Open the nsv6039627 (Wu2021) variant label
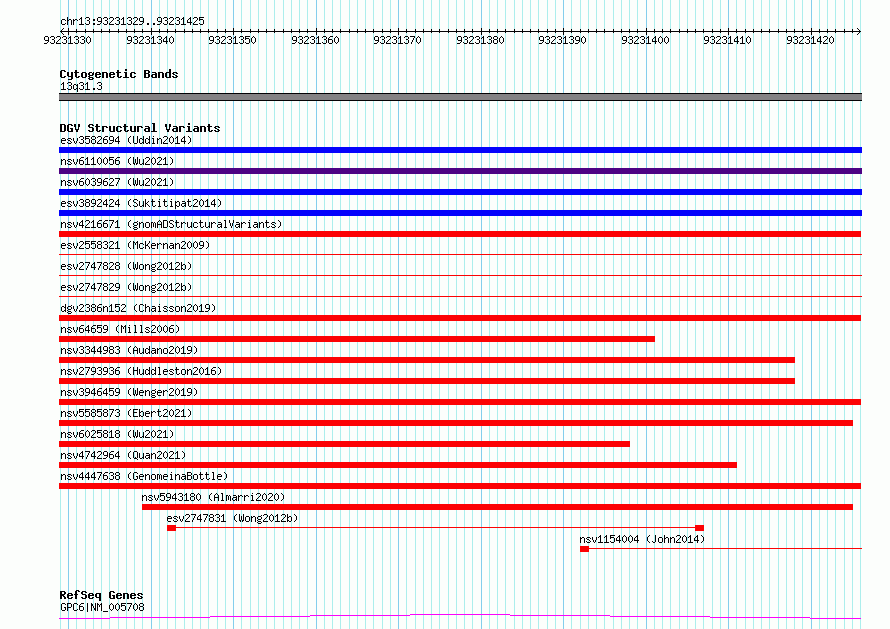 [117, 182]
